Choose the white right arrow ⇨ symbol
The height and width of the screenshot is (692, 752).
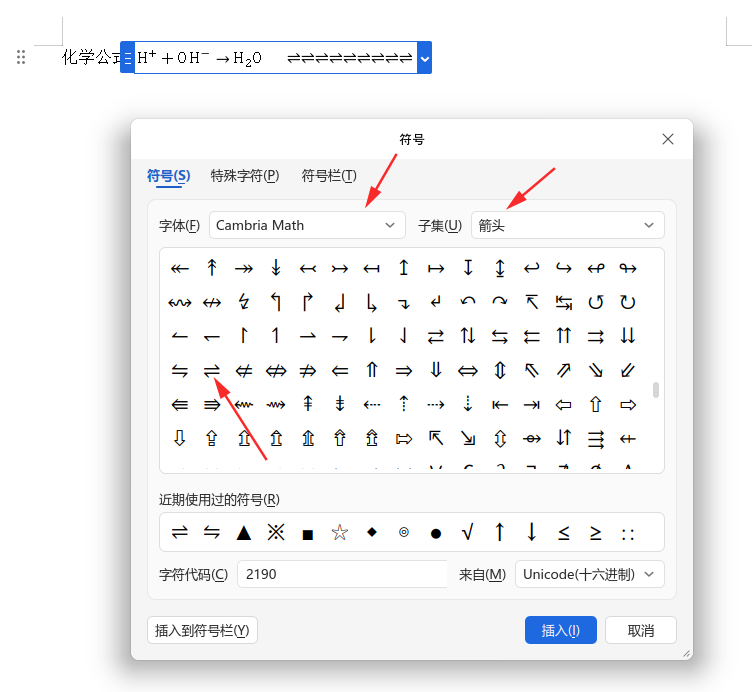(628, 405)
